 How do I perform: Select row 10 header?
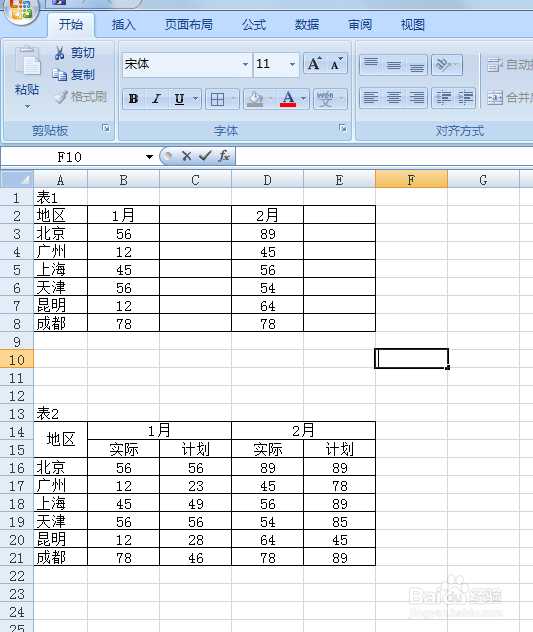tap(17, 360)
